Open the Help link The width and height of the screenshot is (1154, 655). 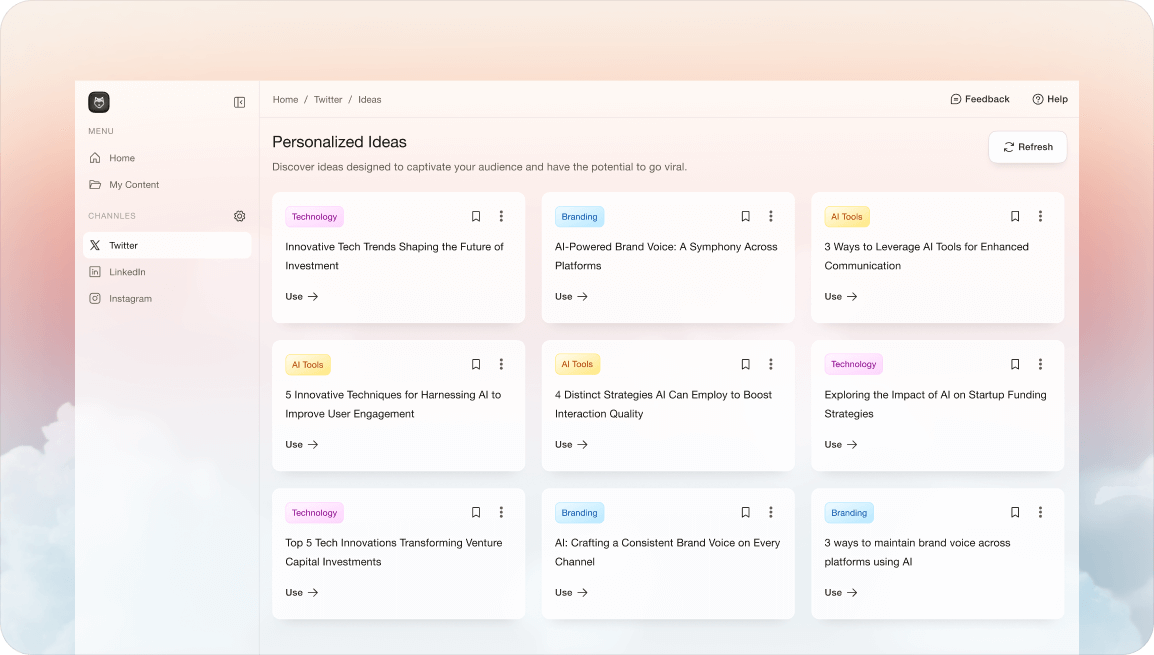coord(1049,99)
